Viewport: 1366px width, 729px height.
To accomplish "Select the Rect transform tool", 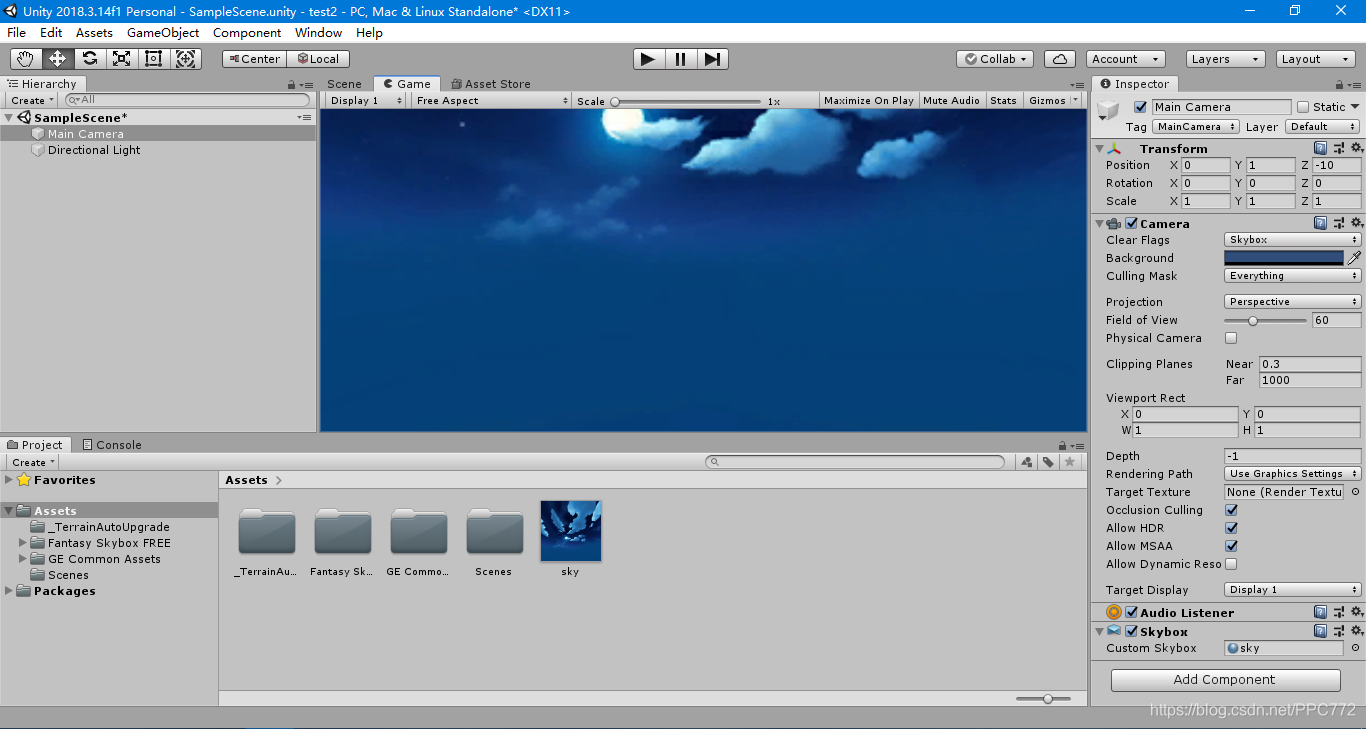I will [x=154, y=59].
